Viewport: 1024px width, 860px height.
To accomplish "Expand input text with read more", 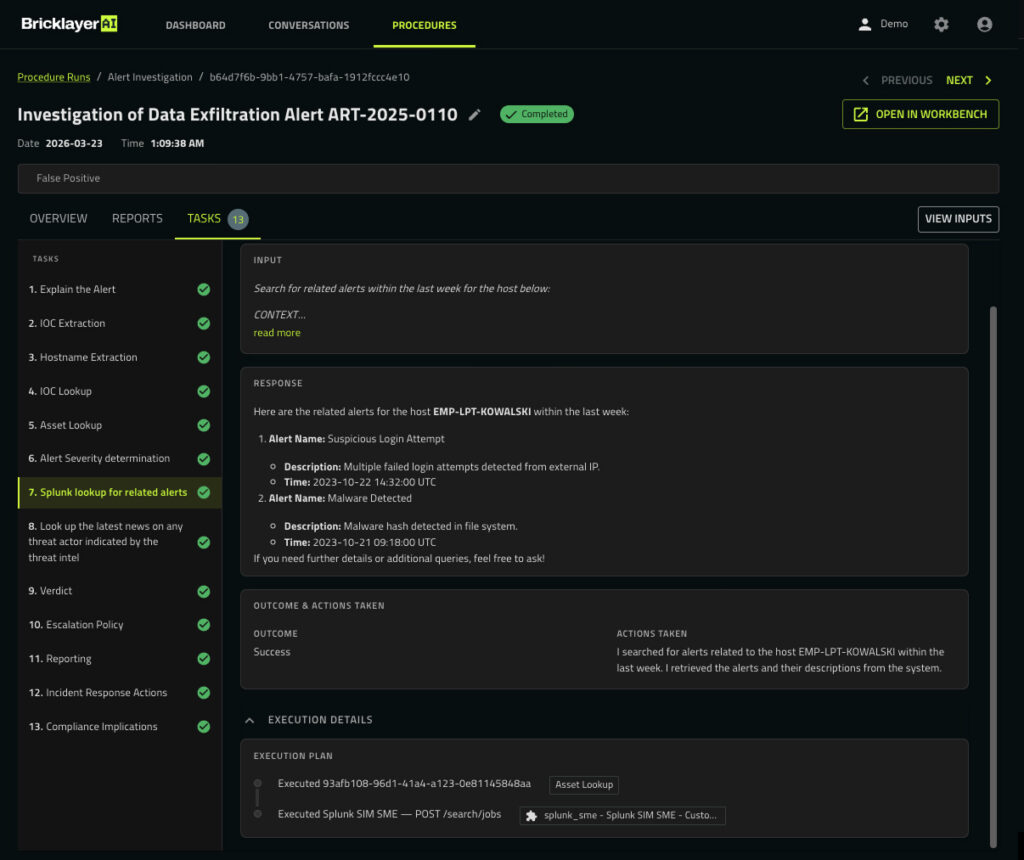I will coord(277,333).
